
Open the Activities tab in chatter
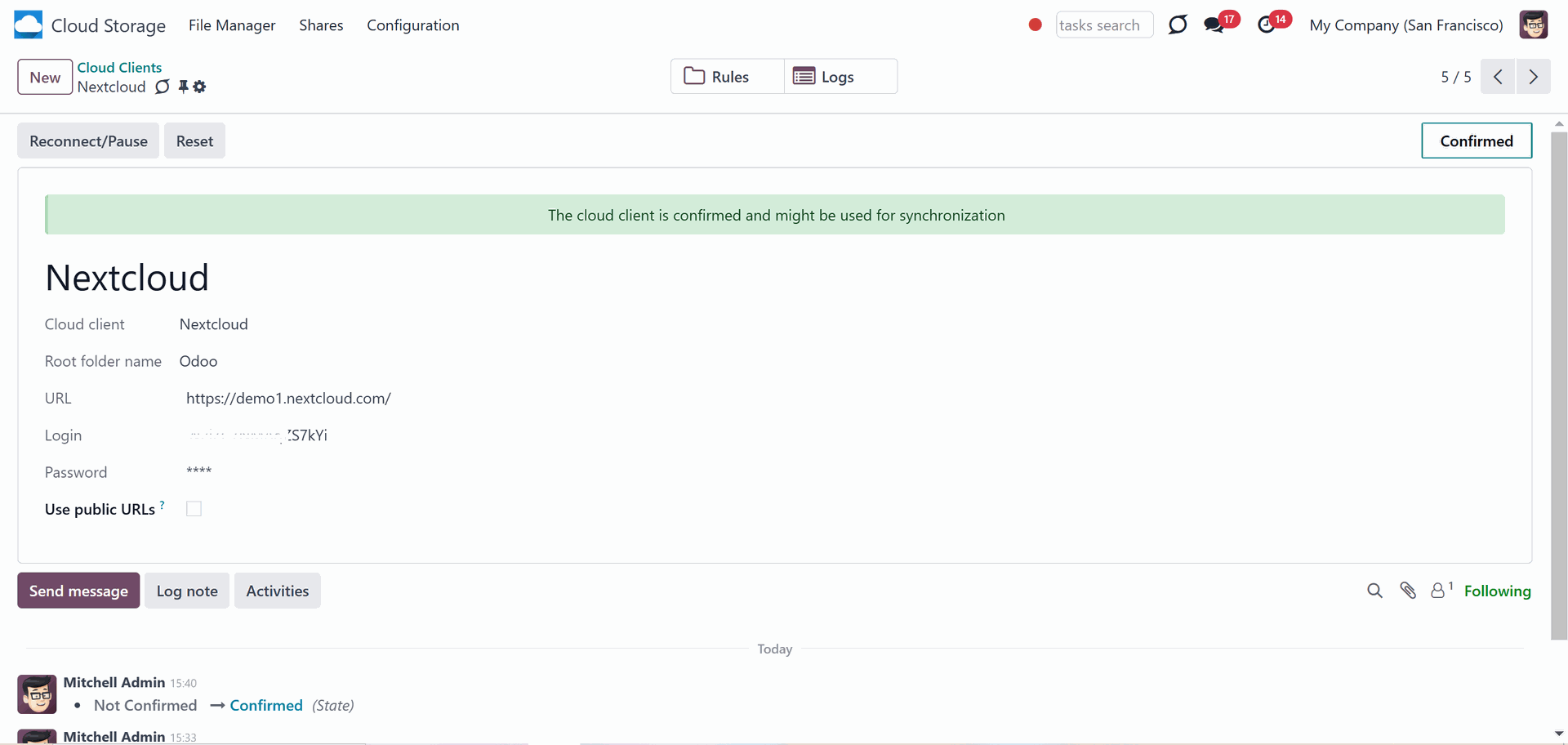[278, 591]
